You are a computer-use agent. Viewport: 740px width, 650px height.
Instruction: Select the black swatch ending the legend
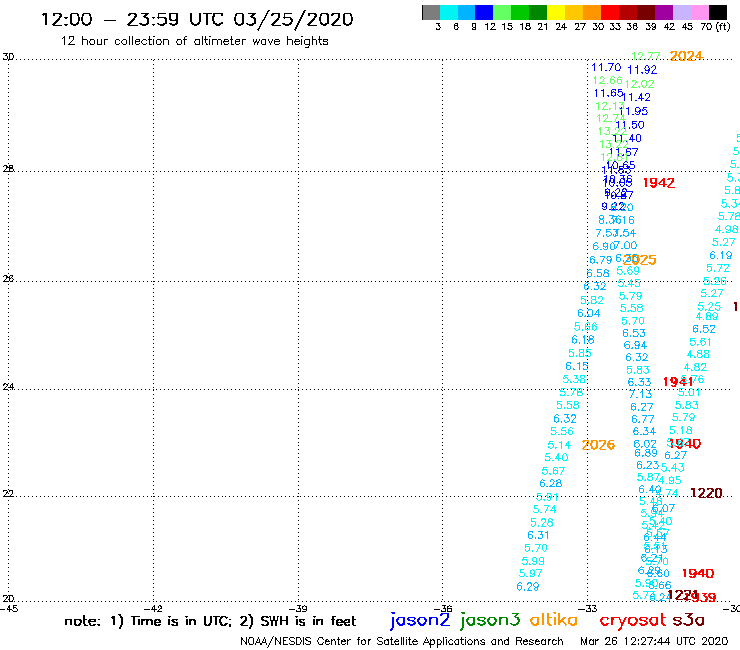pyautogui.click(x=717, y=12)
